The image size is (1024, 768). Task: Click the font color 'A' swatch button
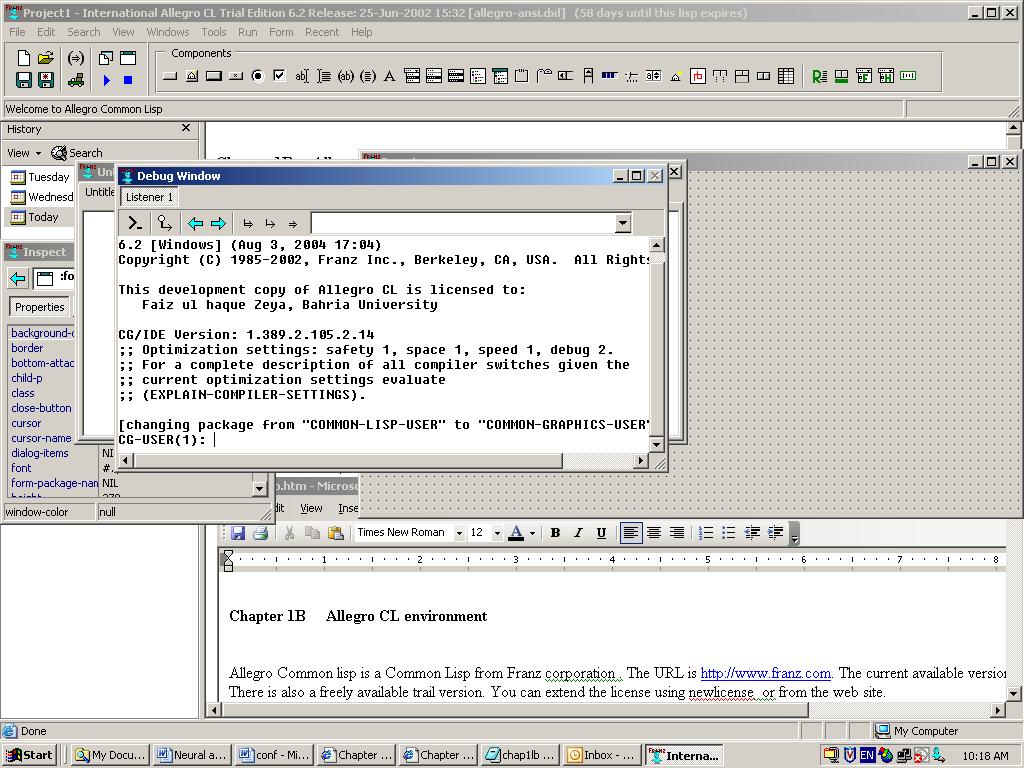[x=516, y=533]
